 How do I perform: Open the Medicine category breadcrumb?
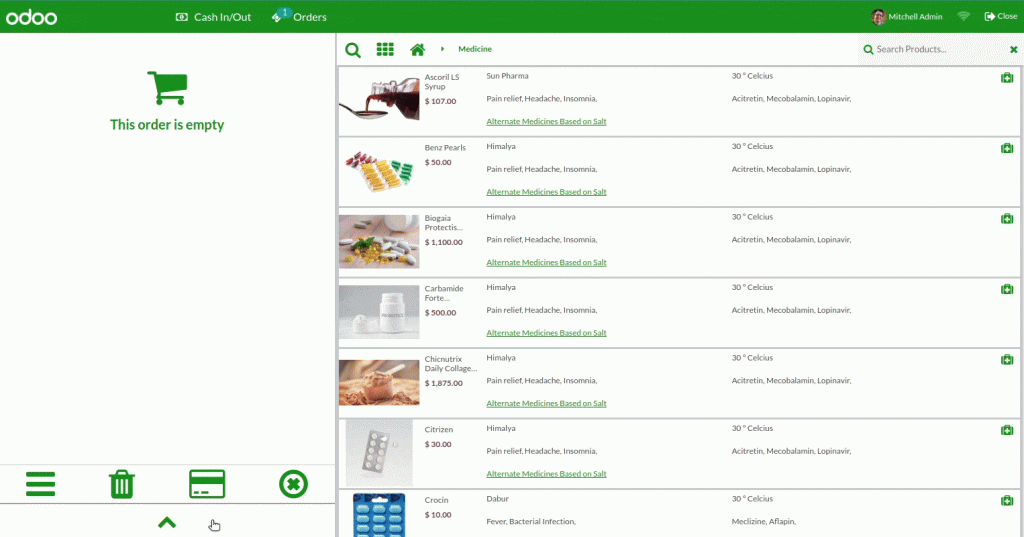point(475,49)
